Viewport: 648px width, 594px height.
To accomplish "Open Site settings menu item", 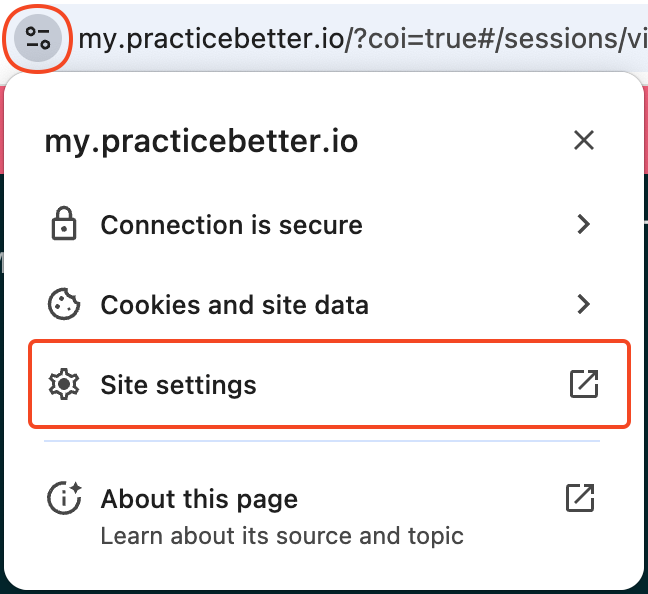I will [329, 384].
